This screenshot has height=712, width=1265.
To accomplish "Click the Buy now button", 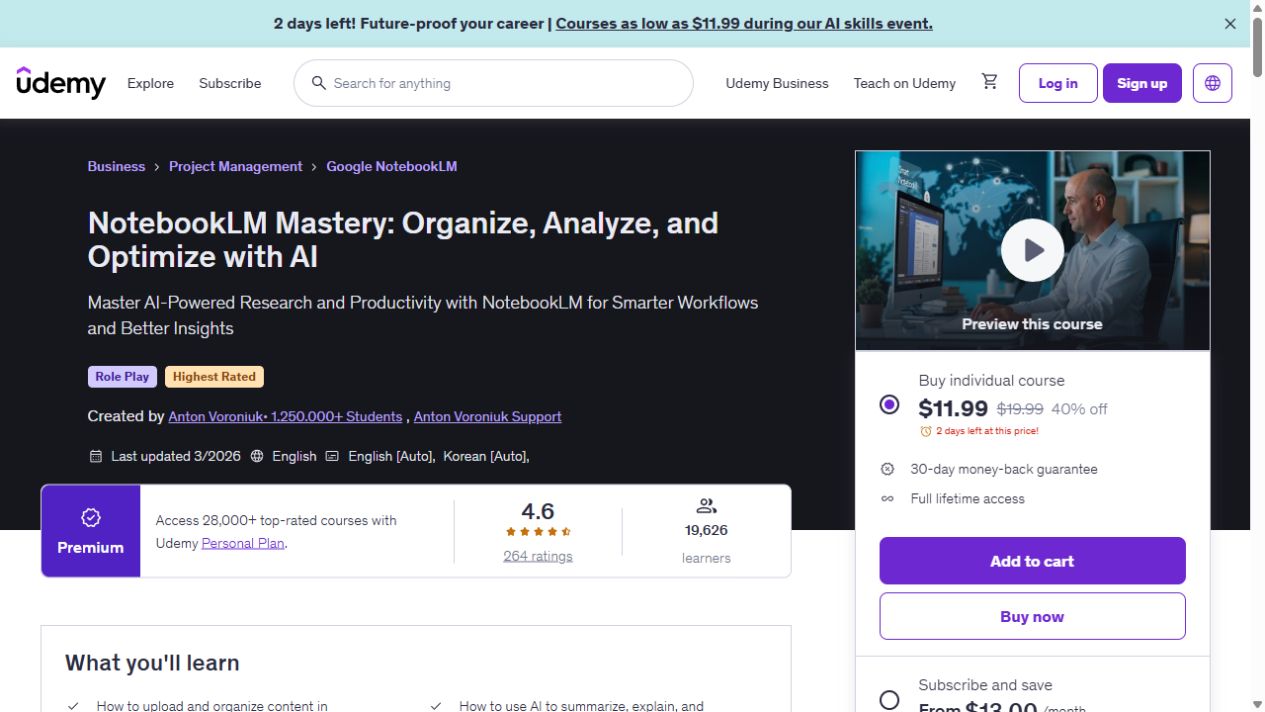I will click(x=1032, y=616).
